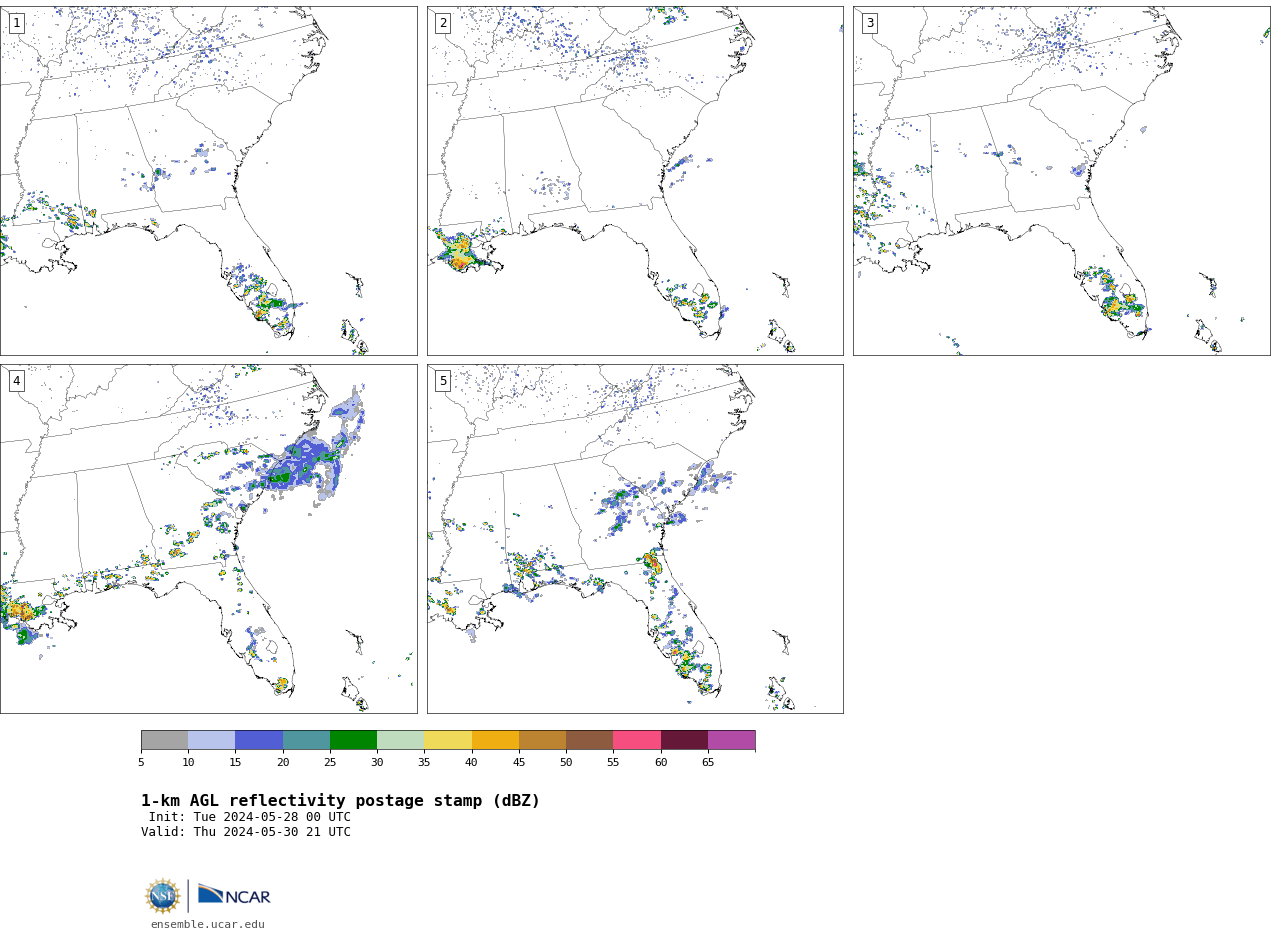Click the light blue 10-15 dBZ swatch

pos(212,740)
